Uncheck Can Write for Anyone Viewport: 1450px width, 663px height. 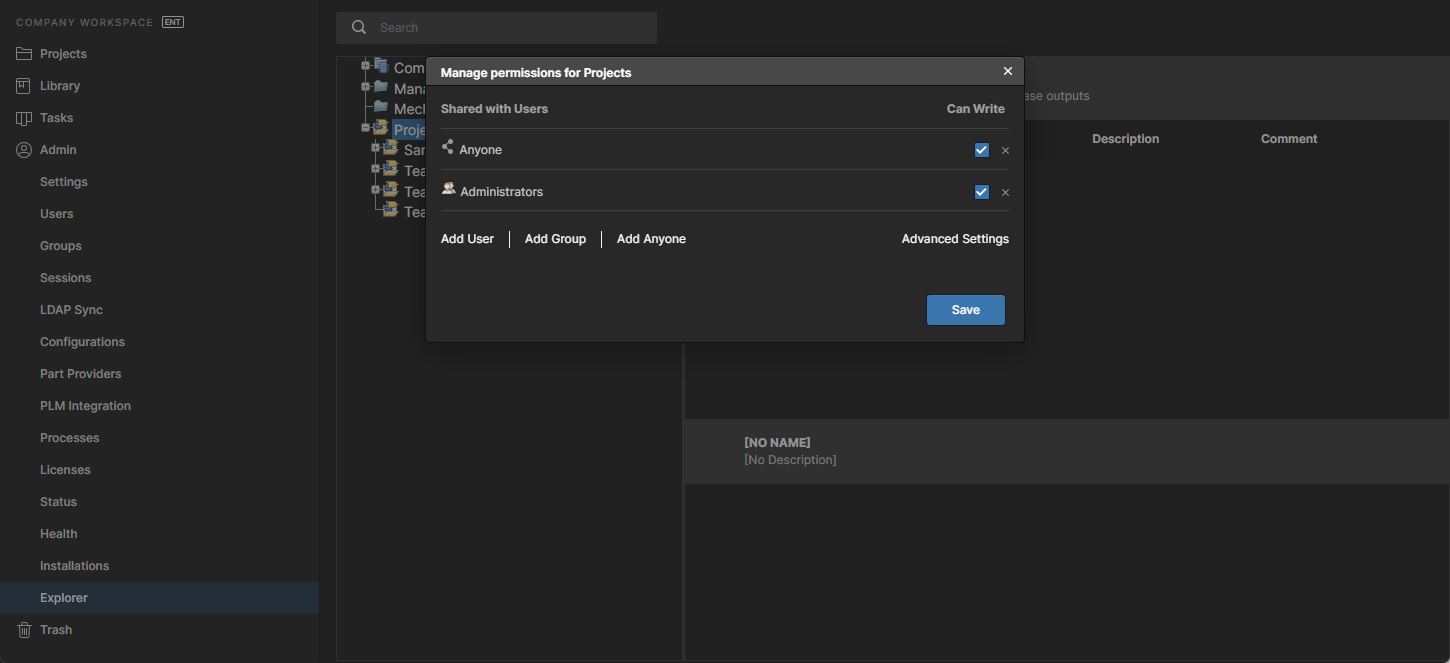(x=981, y=150)
